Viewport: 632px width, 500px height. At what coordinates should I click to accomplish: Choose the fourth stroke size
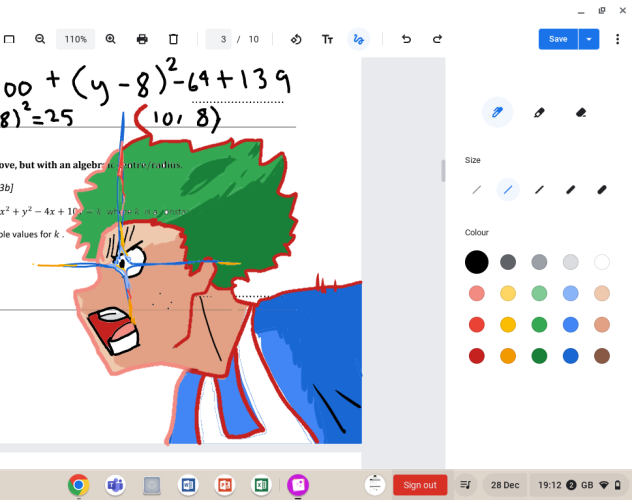571,189
